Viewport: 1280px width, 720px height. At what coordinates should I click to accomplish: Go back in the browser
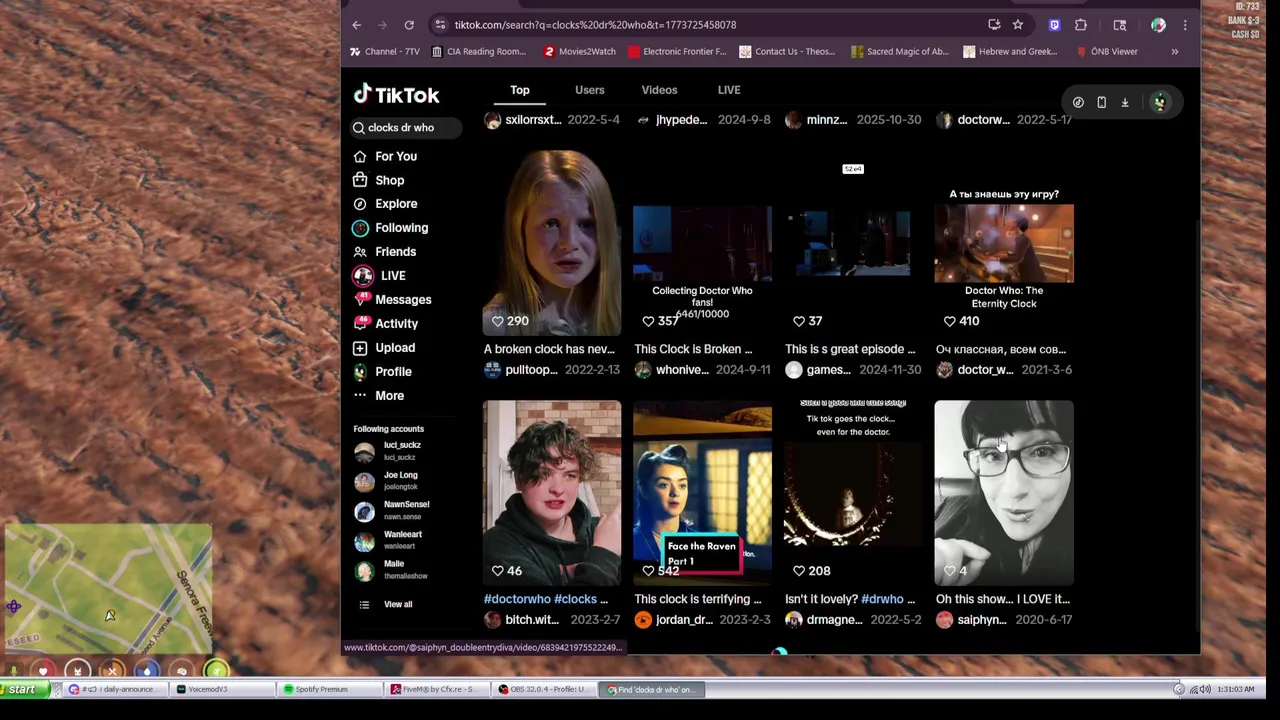pos(357,25)
